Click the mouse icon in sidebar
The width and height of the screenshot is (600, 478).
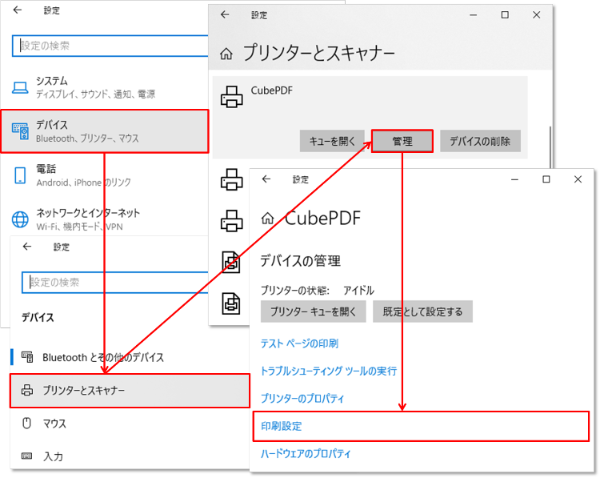point(27,423)
